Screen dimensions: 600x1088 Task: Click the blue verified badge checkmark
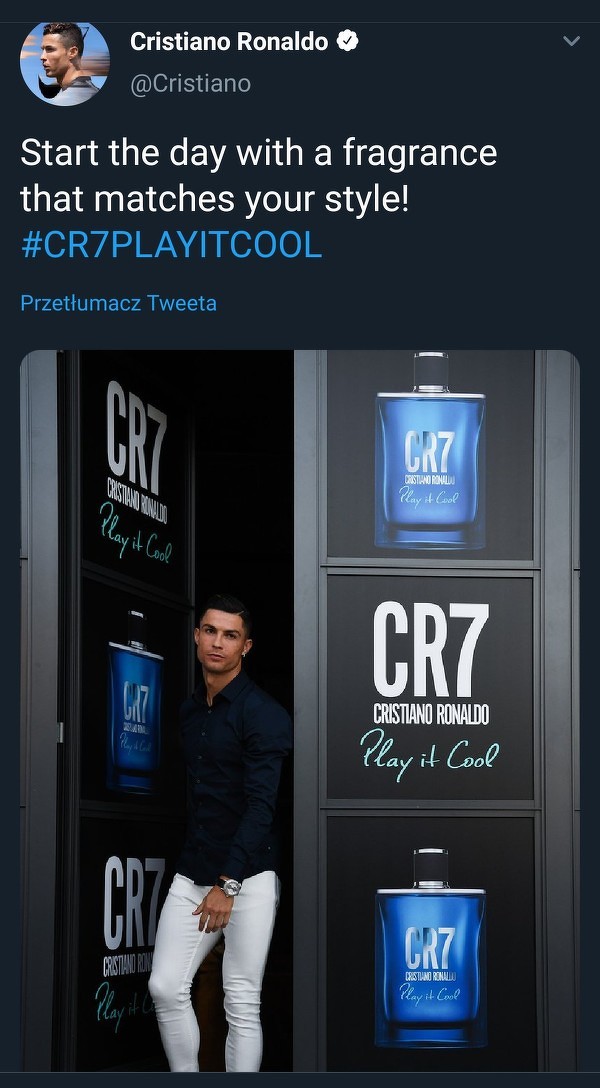(x=347, y=42)
